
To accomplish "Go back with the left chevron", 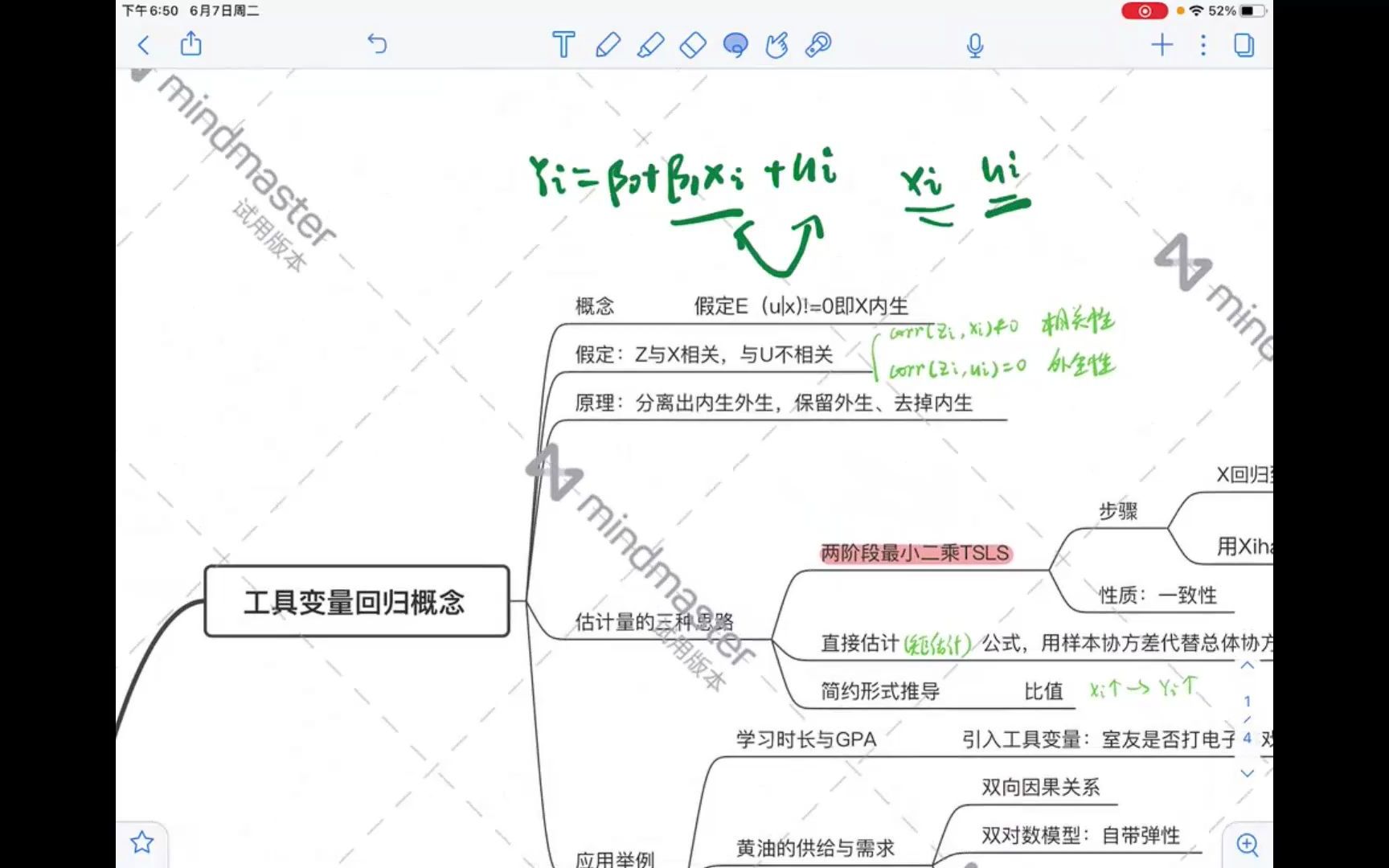I will coord(144,45).
